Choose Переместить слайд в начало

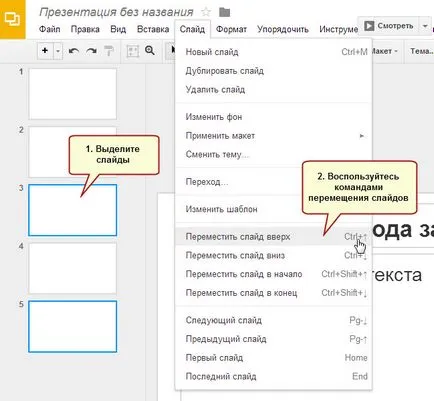[x=273, y=274]
